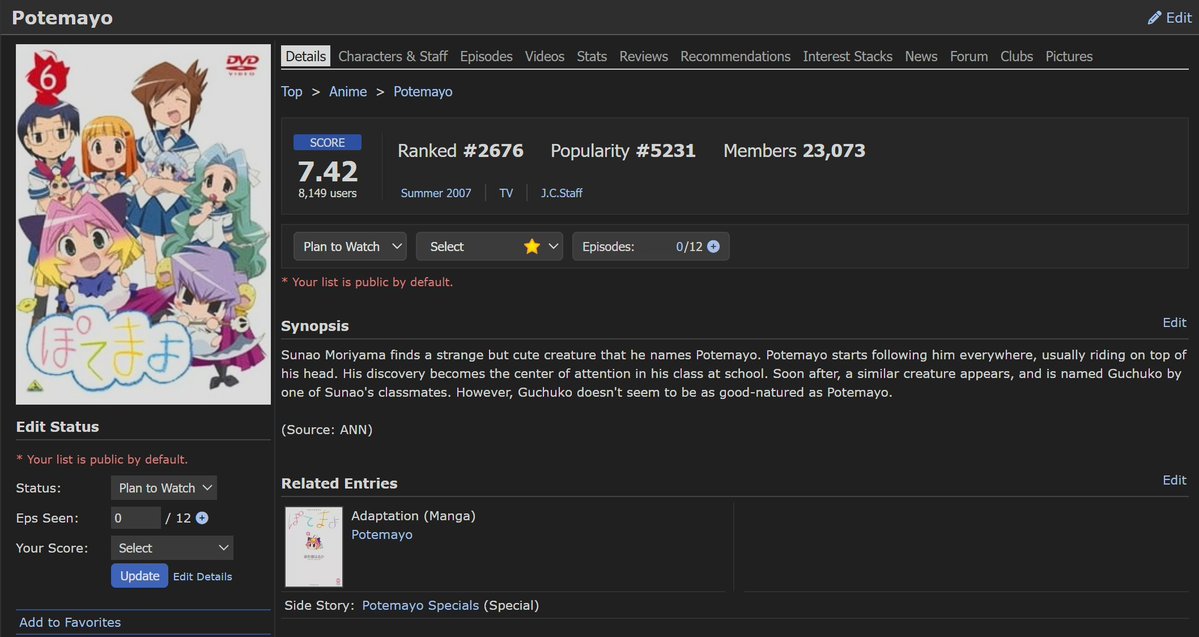
Task: Open the News tab
Action: (x=921, y=56)
